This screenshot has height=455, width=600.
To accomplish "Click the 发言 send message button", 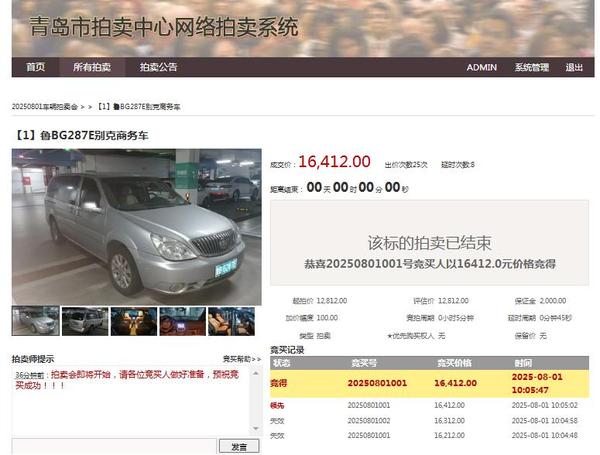I will coord(239,446).
